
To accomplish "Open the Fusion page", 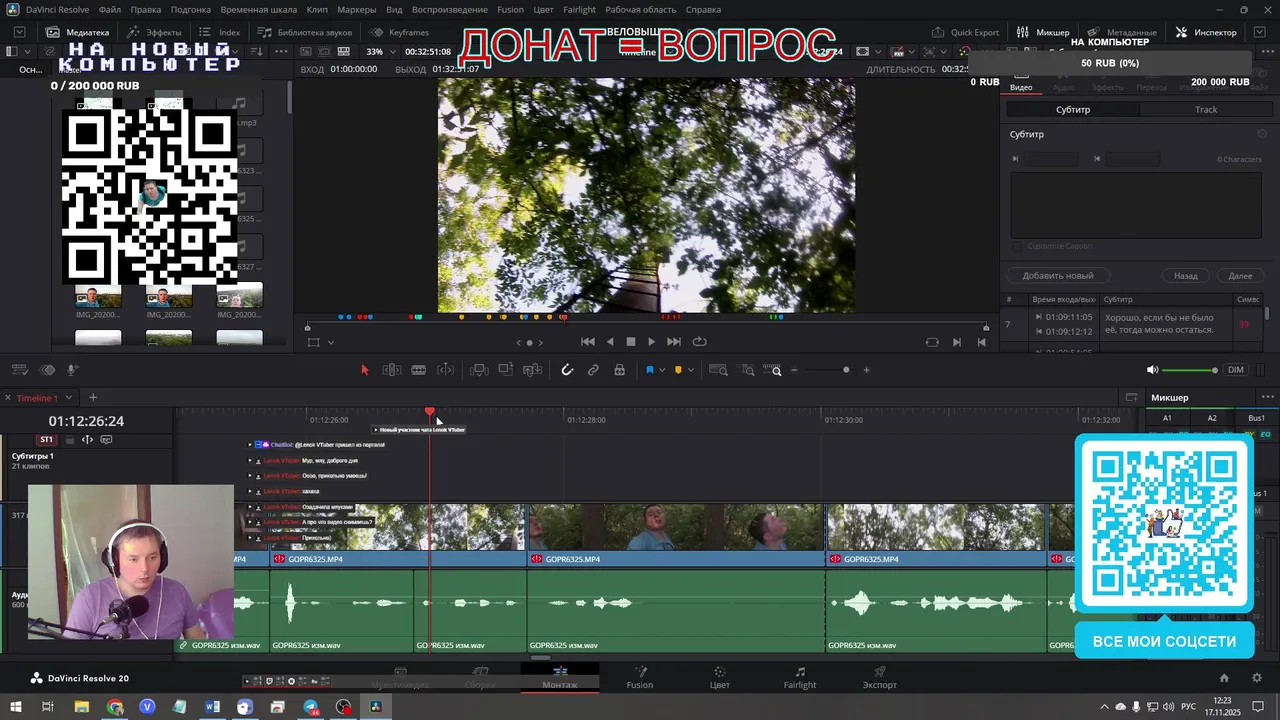I will tap(640, 678).
